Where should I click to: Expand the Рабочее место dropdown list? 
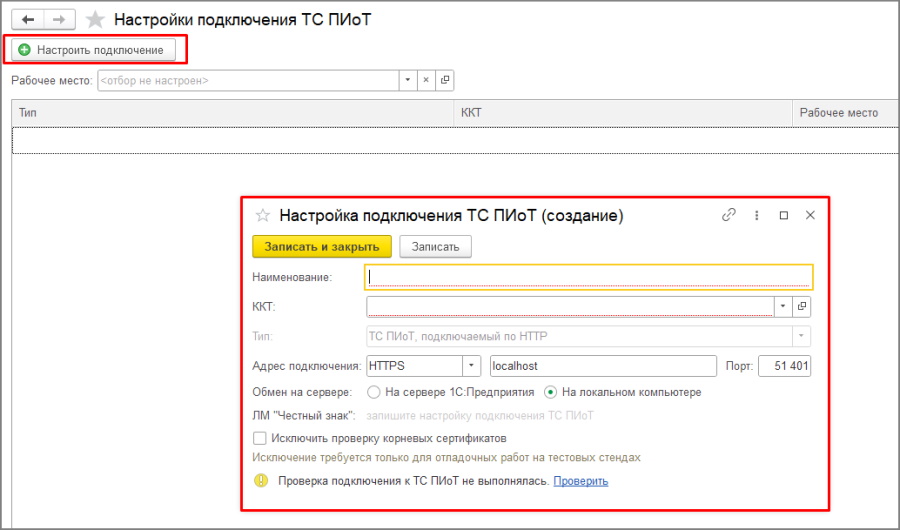coord(408,80)
